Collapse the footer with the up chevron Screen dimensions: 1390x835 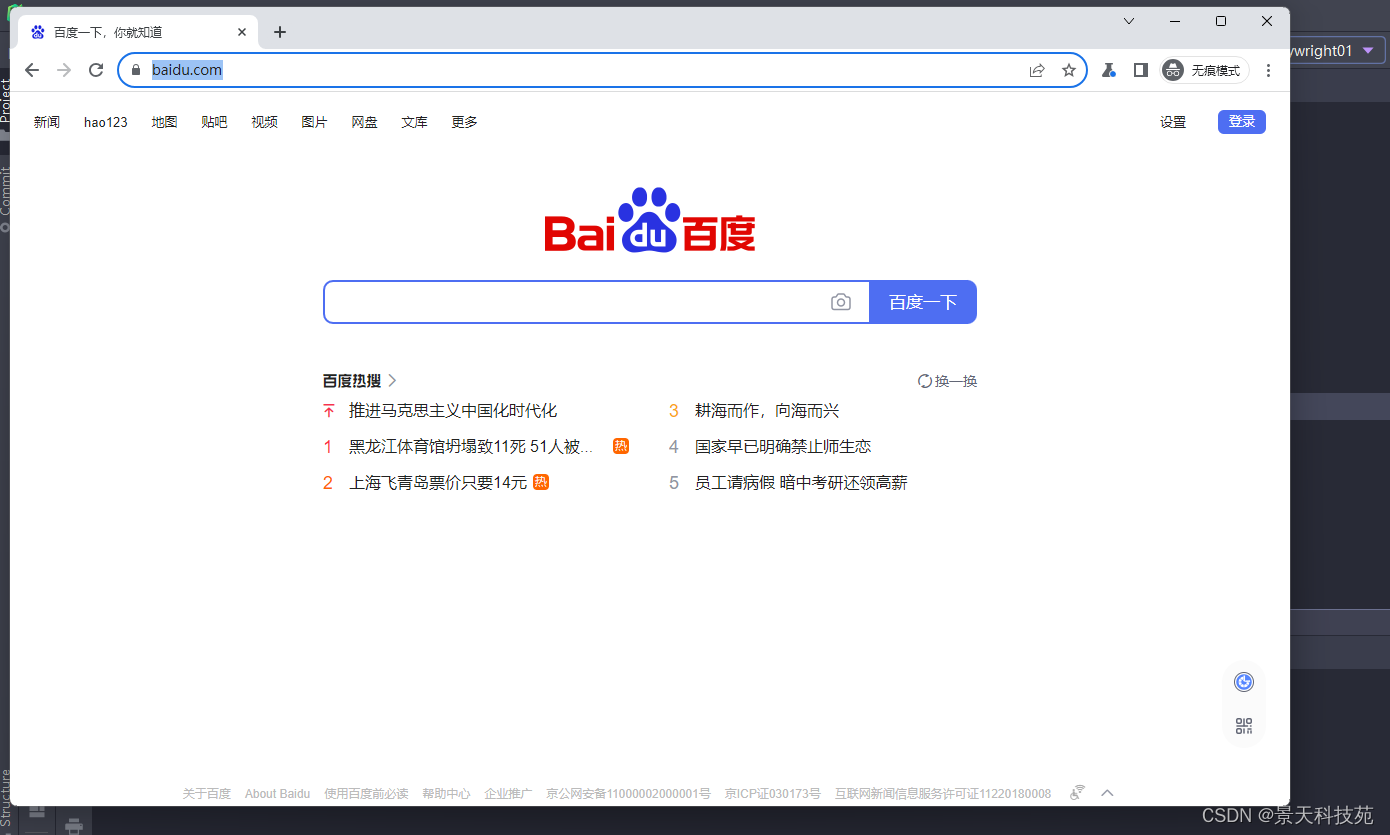[1107, 793]
